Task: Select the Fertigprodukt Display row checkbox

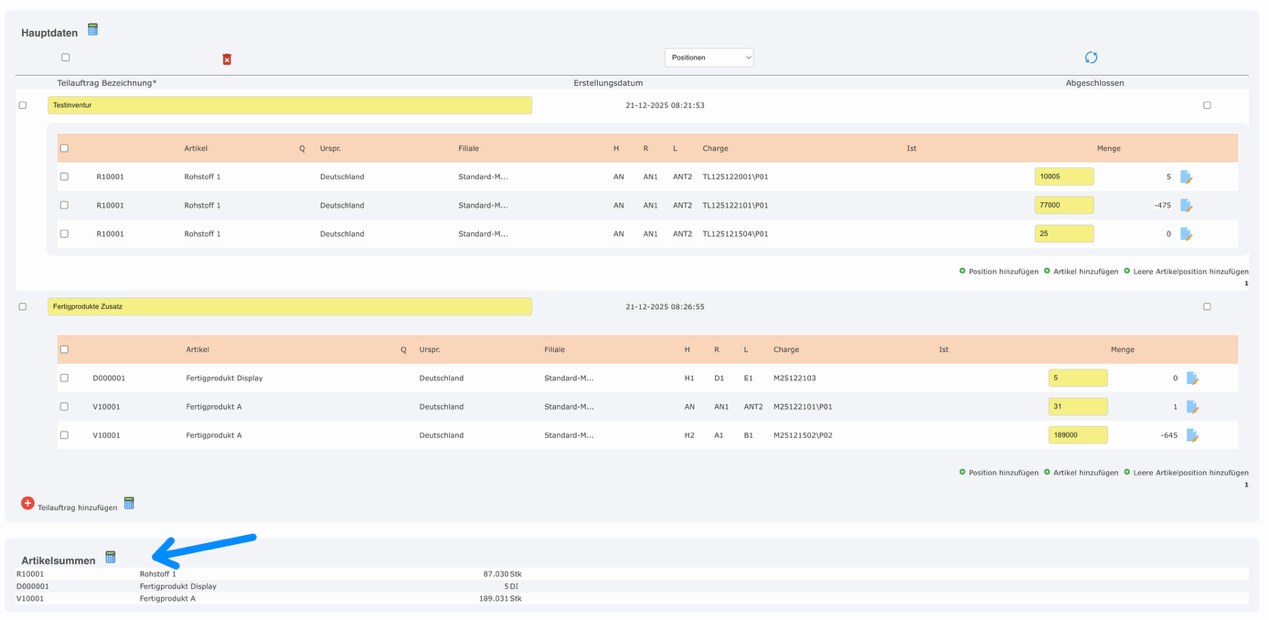Action: pos(64,378)
